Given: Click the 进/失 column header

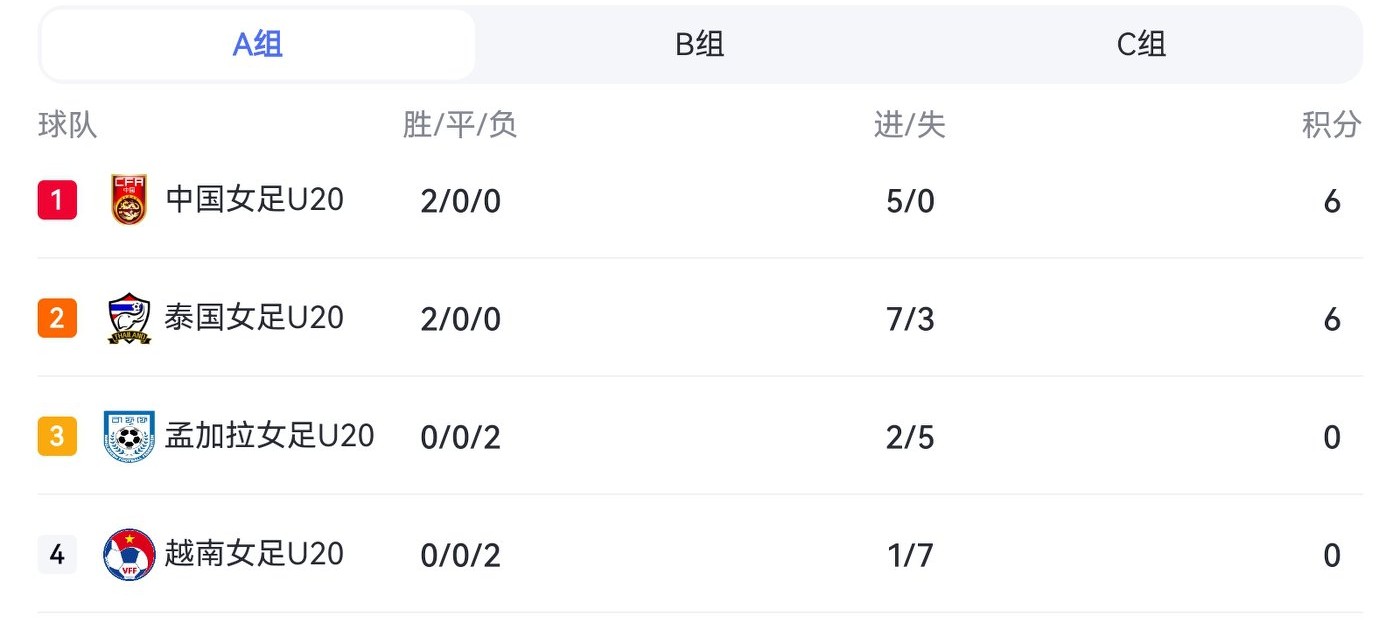Looking at the screenshot, I should [x=909, y=125].
